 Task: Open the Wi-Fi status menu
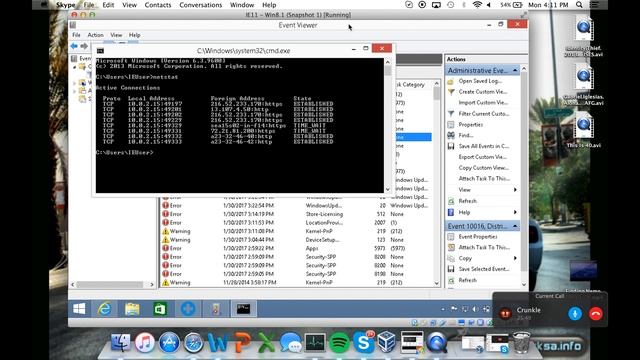click(477, 5)
